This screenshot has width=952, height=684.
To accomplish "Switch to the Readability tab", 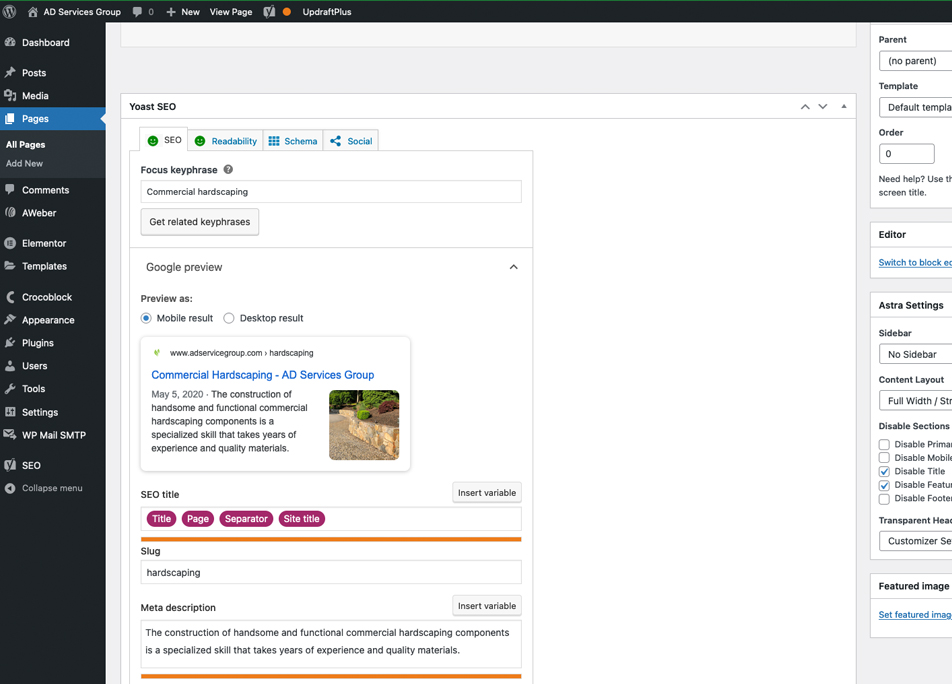I will 225,141.
